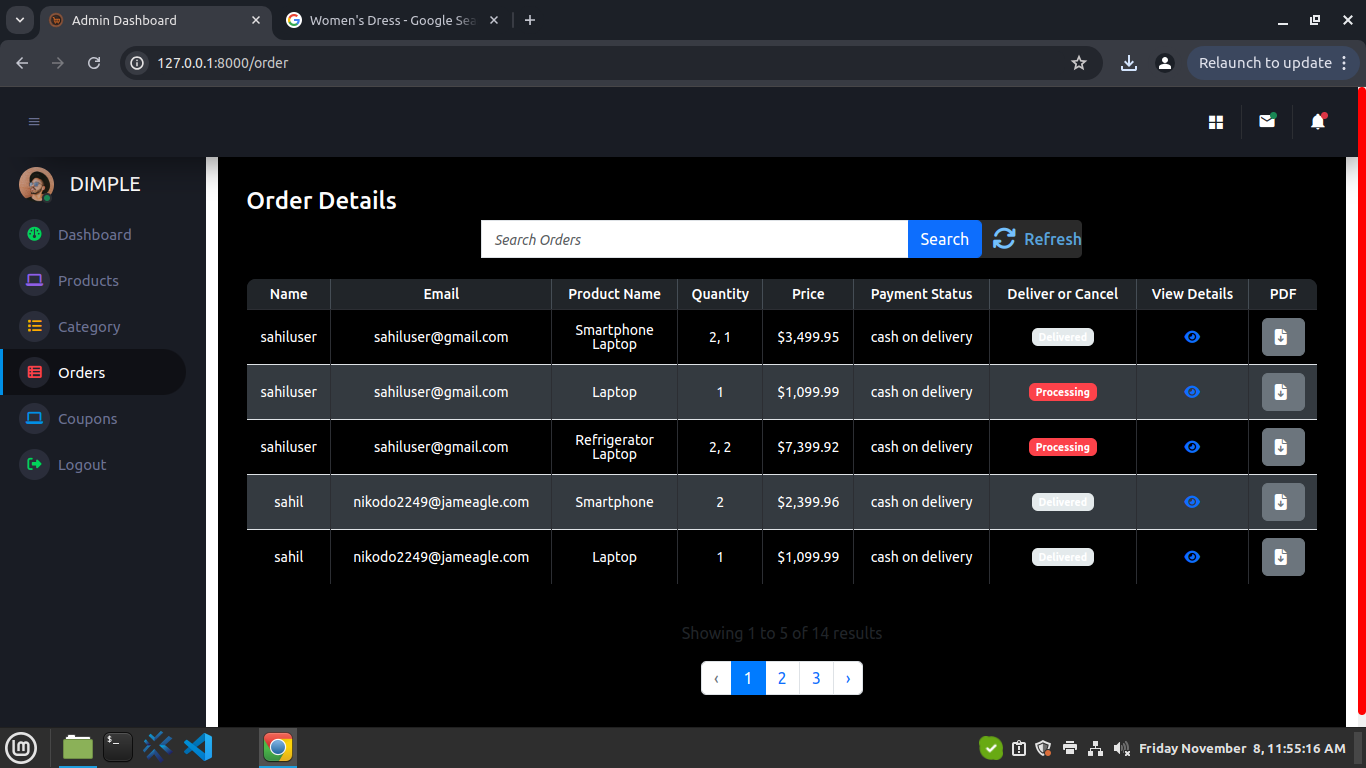This screenshot has height=768, width=1366.
Task: Click the Email column header
Action: point(441,294)
